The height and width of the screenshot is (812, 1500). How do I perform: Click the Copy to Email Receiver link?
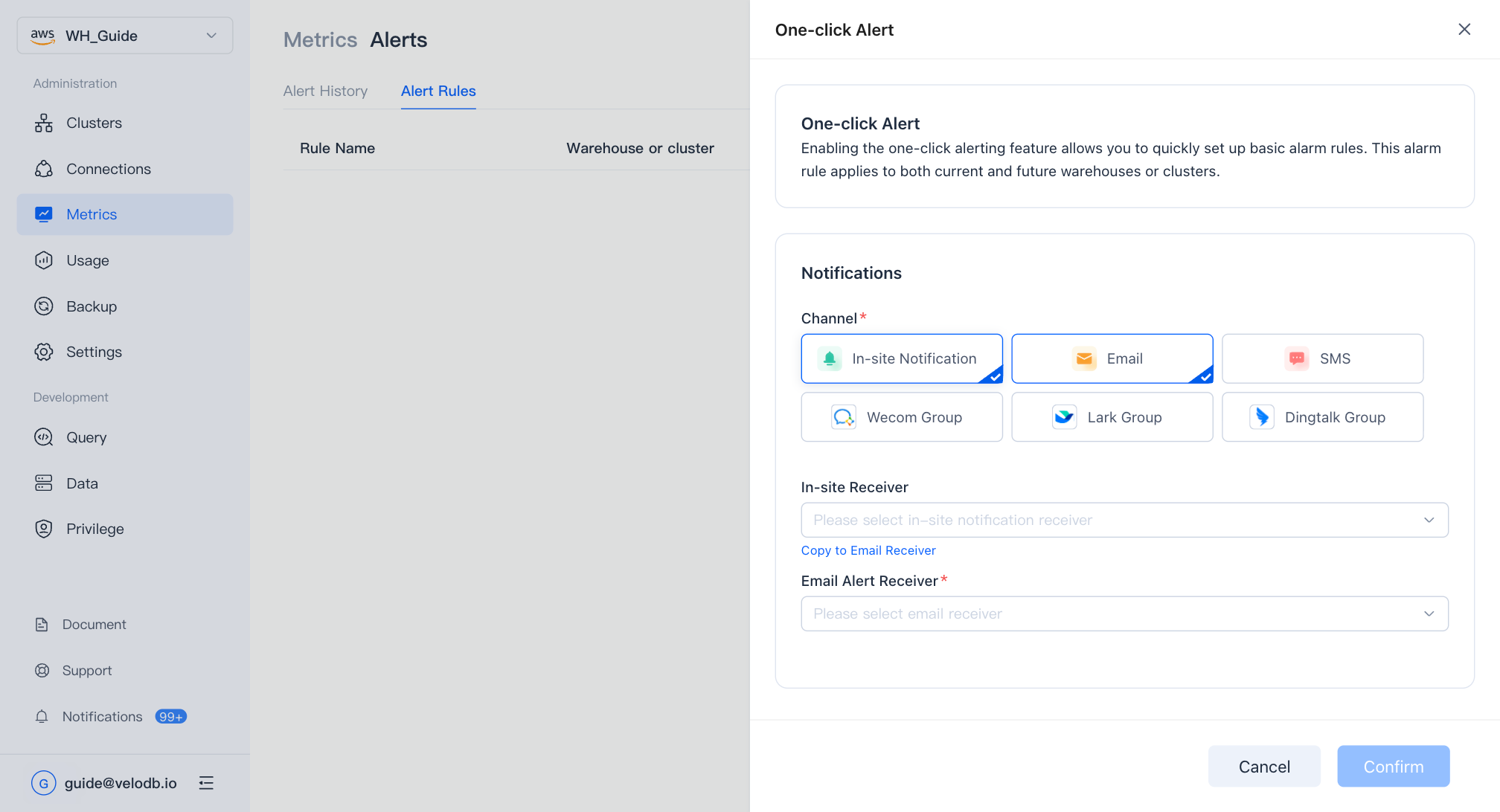click(868, 550)
